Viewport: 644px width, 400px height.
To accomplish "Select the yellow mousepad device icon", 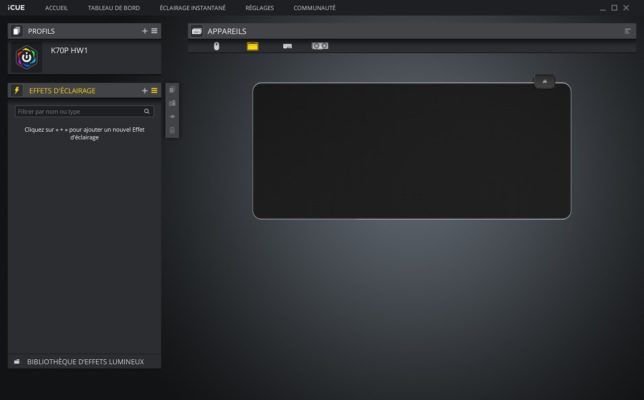I will pyautogui.click(x=253, y=46).
